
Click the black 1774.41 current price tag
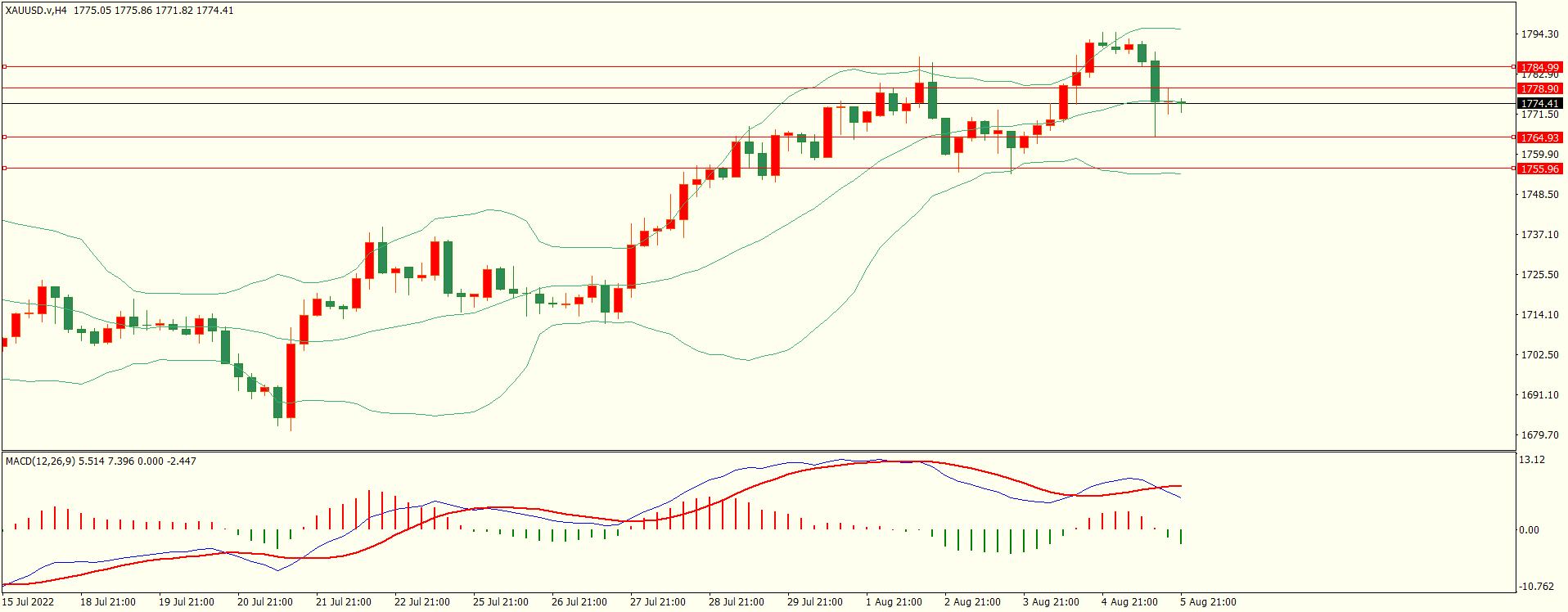point(1539,104)
